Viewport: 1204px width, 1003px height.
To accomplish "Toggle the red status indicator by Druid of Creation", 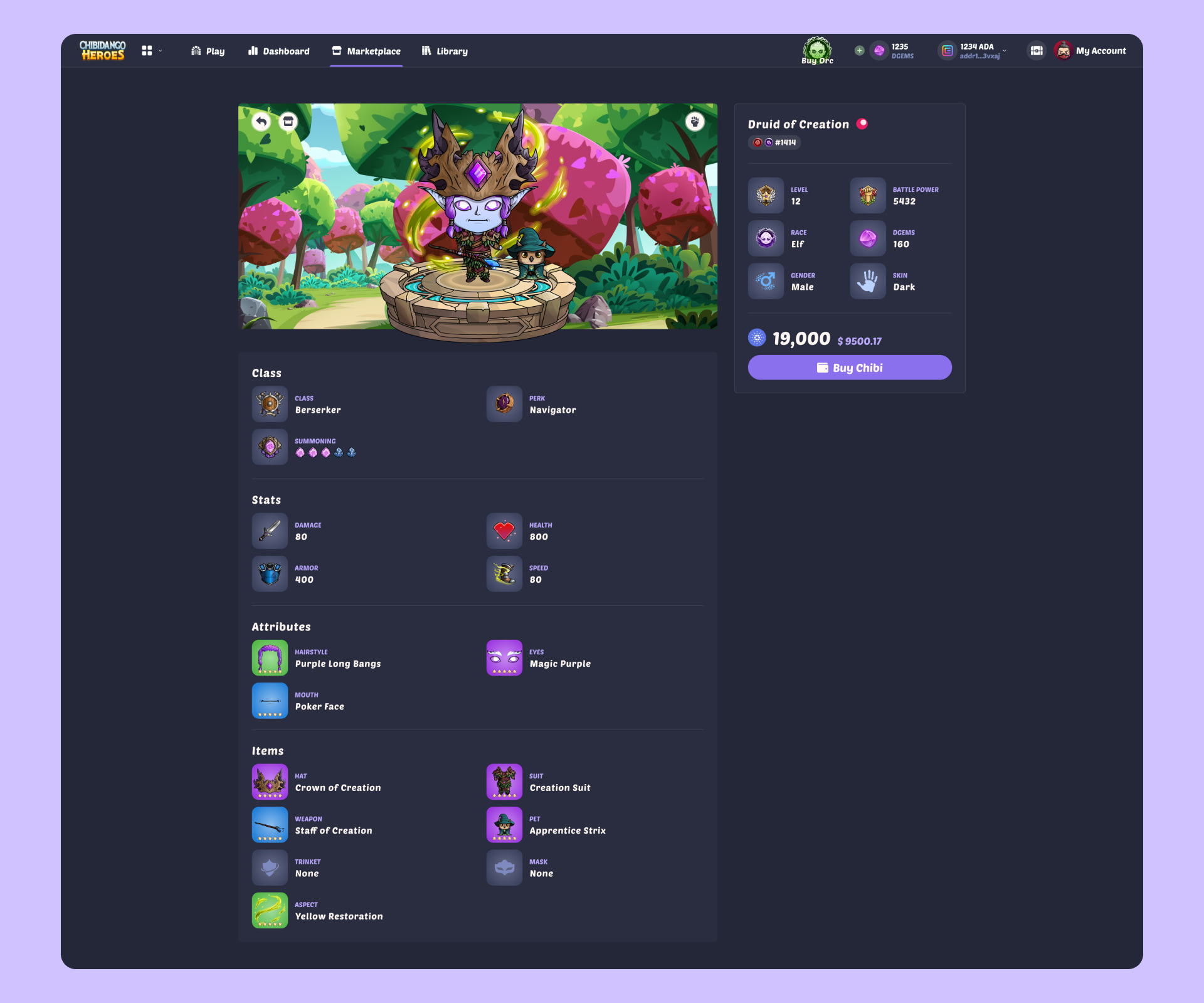I will 862,124.
